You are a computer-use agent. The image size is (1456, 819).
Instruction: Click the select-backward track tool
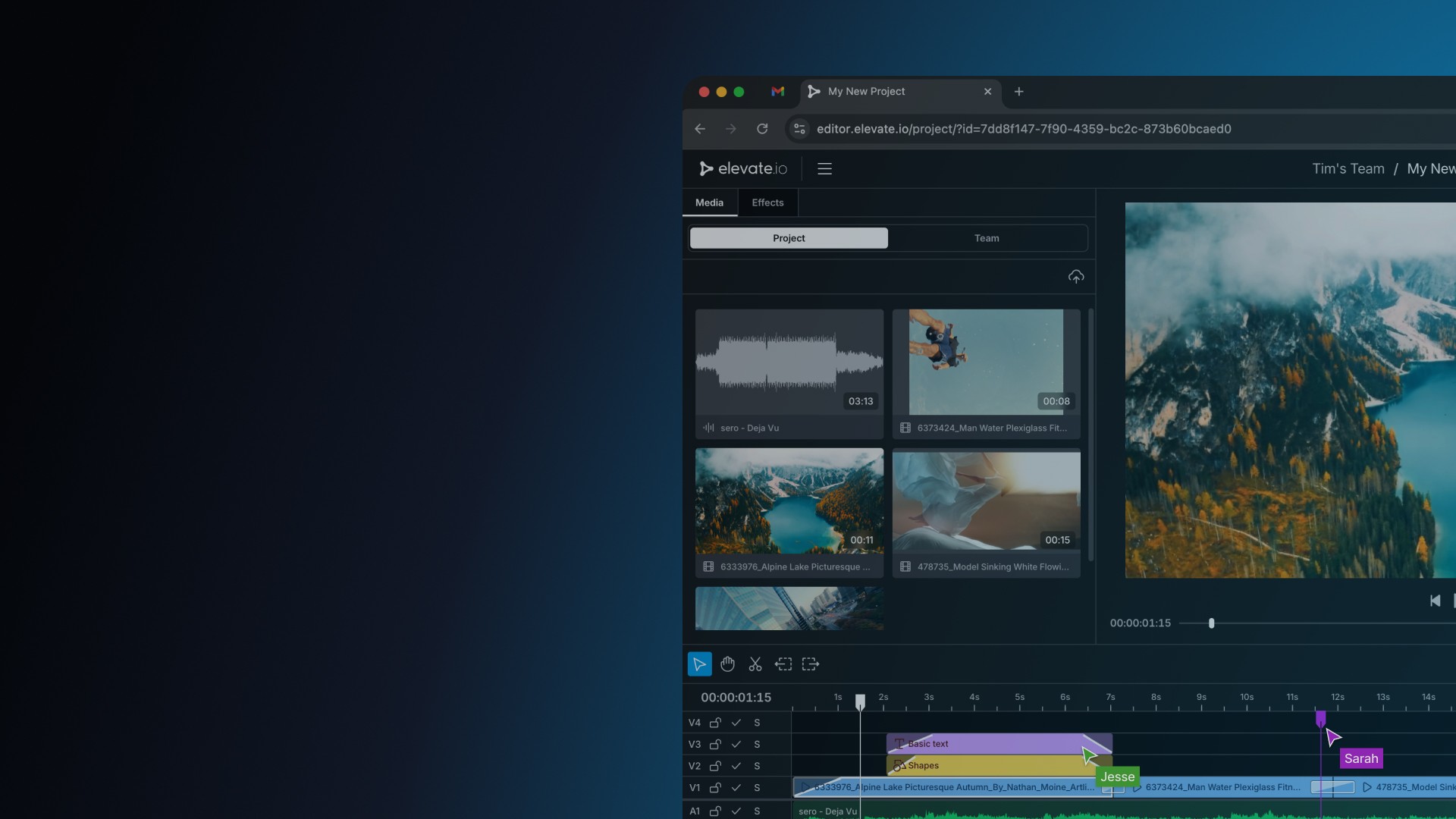coord(783,664)
